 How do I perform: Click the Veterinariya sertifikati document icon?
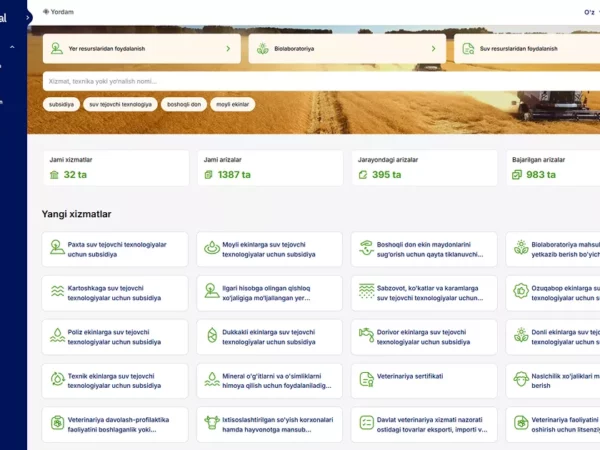[x=366, y=380]
